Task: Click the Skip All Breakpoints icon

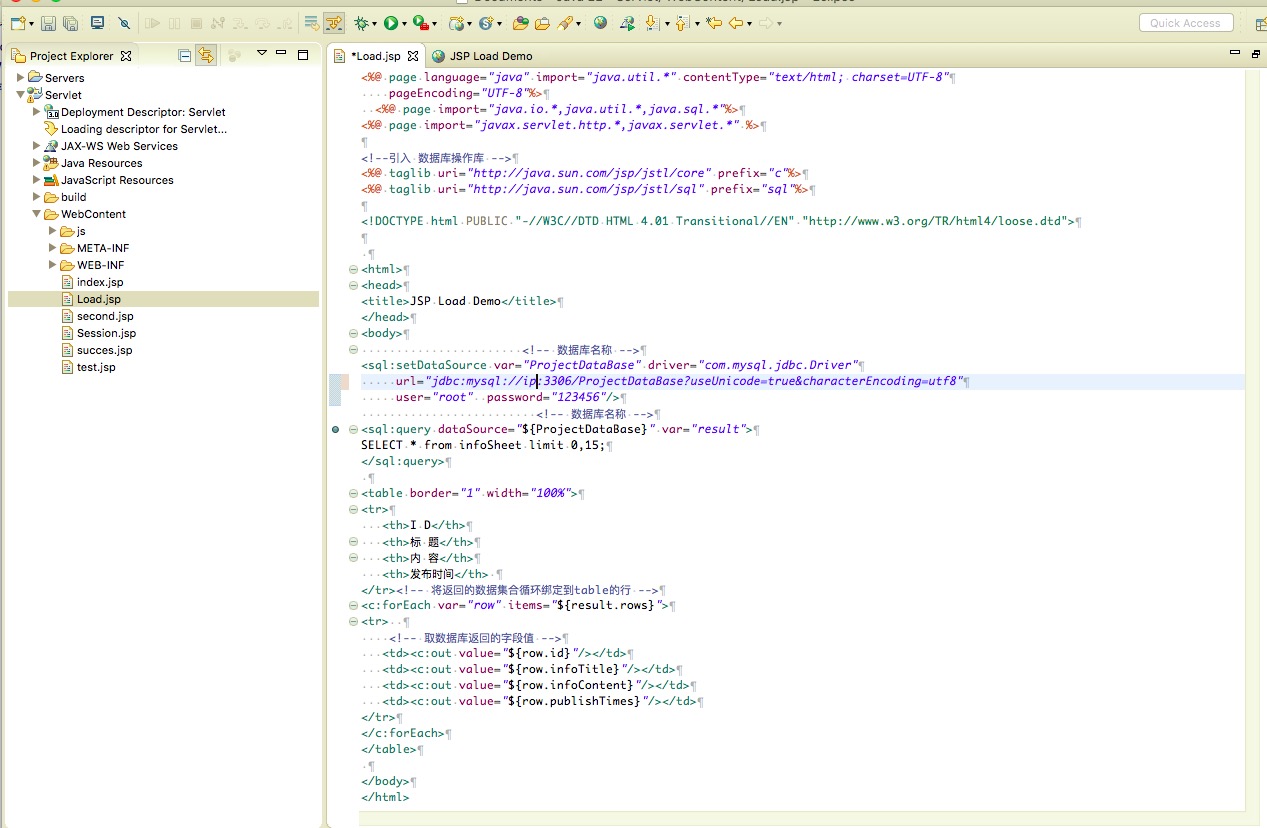Action: coord(124,23)
